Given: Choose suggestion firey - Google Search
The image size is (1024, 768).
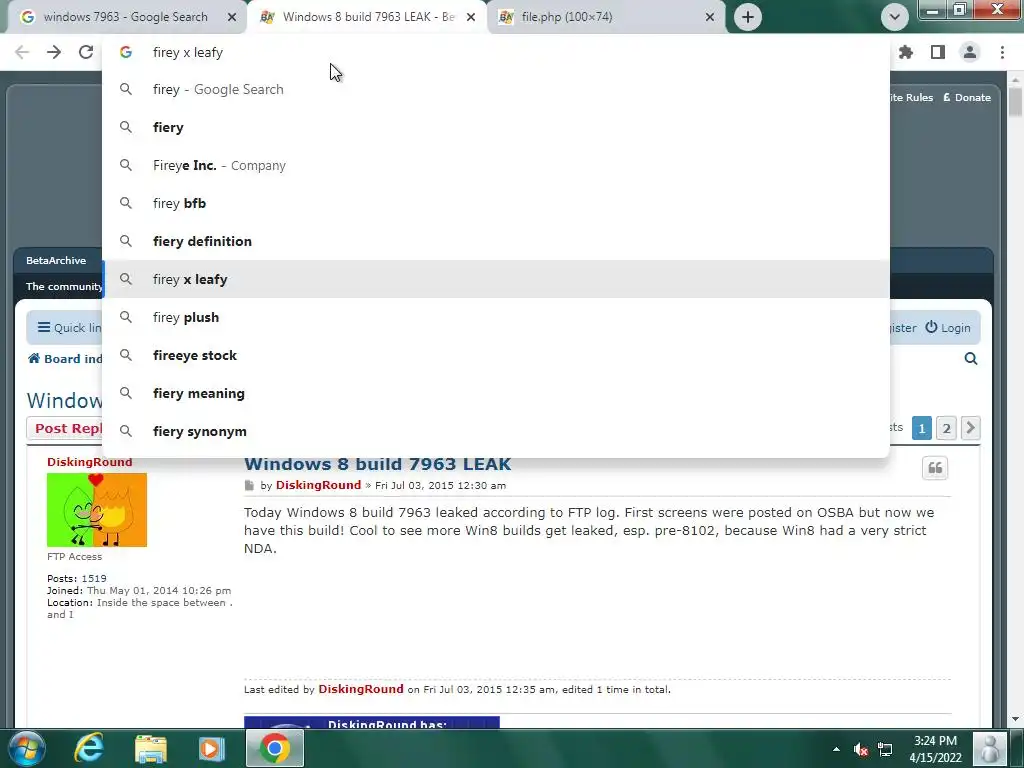Looking at the screenshot, I should [496, 89].
